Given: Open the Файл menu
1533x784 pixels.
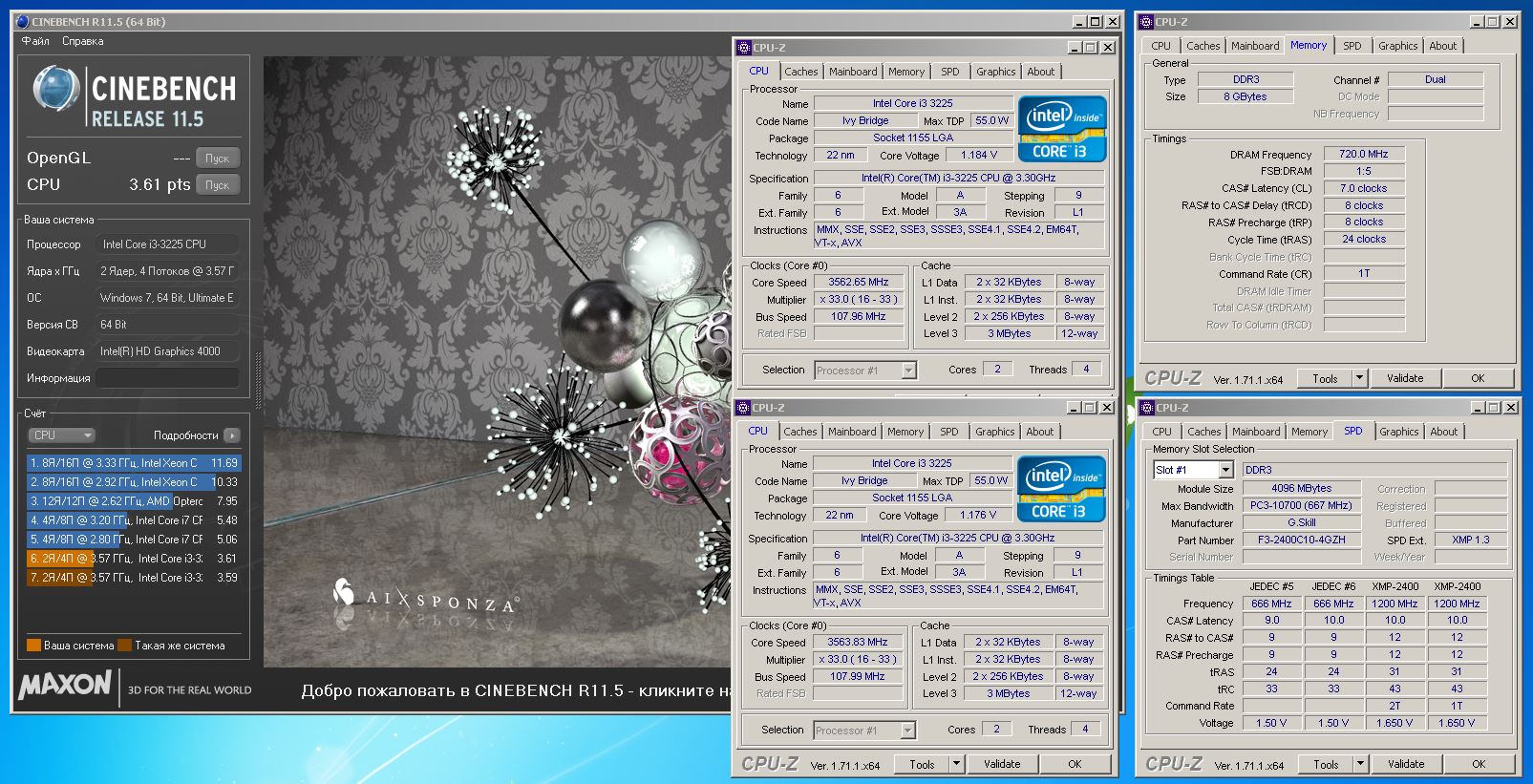Looking at the screenshot, I should (x=35, y=41).
